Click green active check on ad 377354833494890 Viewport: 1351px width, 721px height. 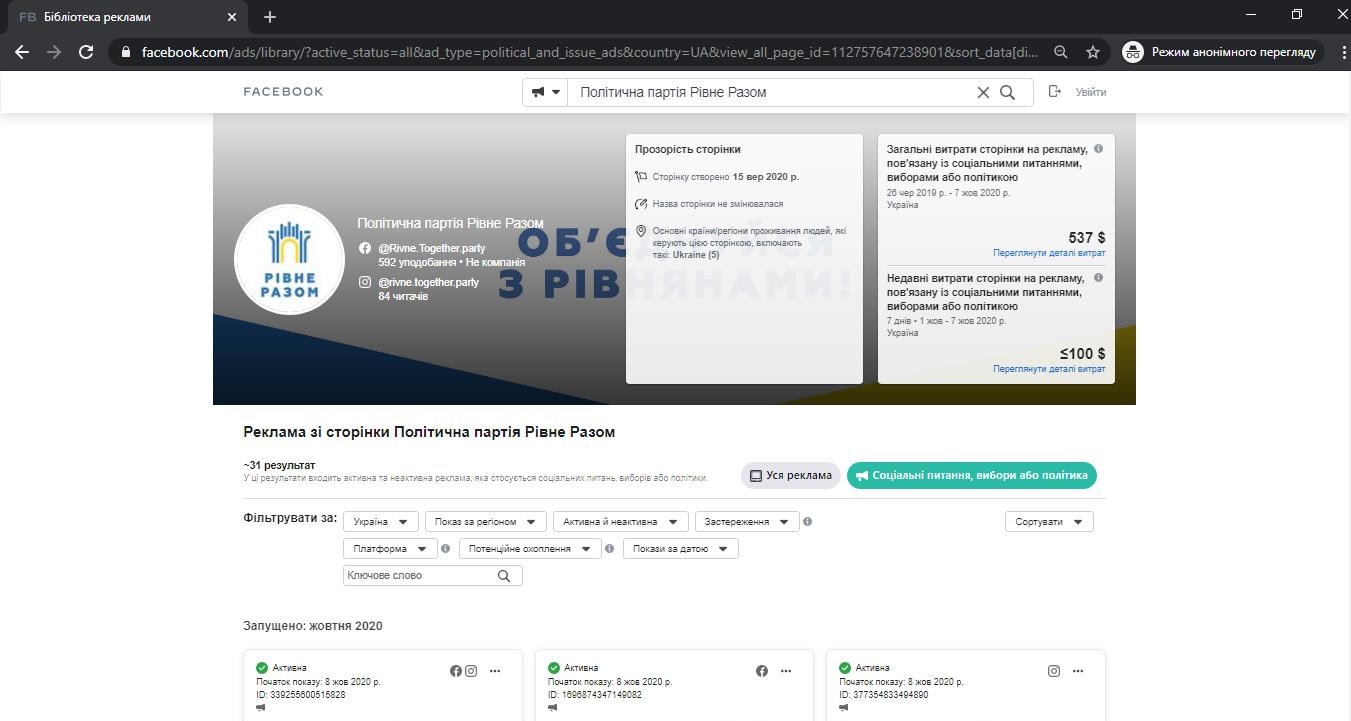tap(845, 668)
